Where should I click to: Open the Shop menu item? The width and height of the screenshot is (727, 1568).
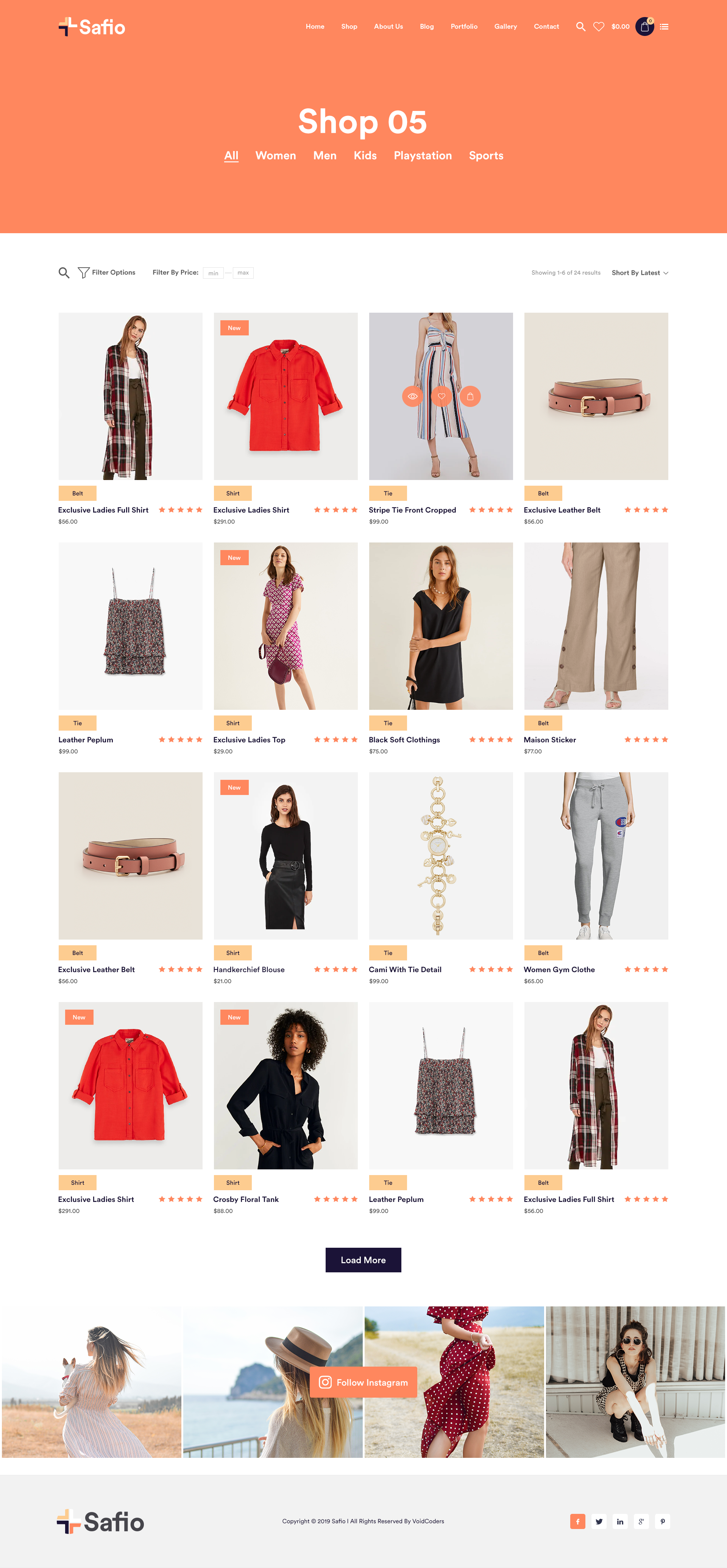349,27
